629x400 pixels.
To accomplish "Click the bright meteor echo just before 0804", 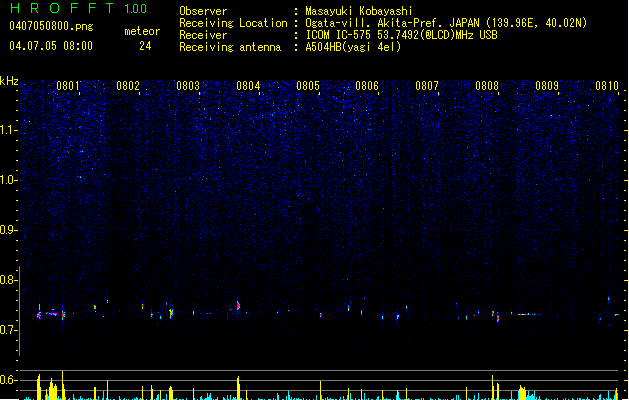I will click(238, 306).
